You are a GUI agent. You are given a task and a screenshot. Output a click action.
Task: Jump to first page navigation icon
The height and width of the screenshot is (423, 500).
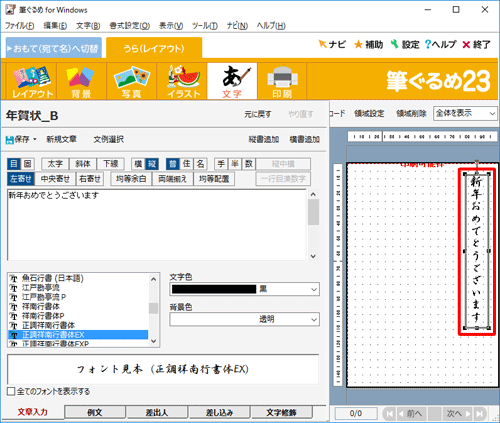389,414
